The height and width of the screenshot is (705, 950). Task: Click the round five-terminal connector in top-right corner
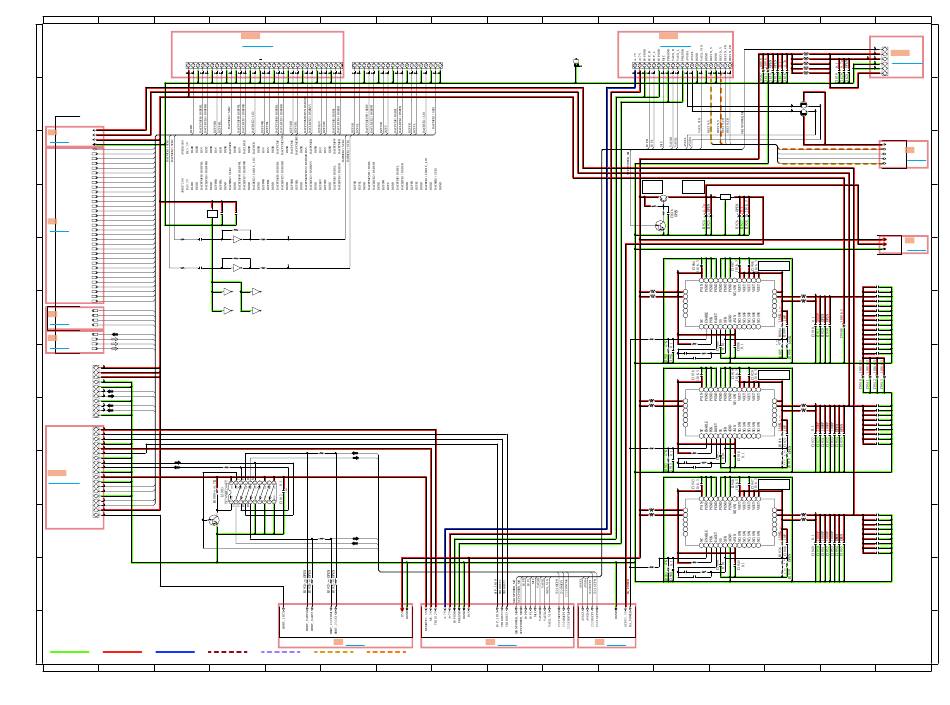coord(897,57)
